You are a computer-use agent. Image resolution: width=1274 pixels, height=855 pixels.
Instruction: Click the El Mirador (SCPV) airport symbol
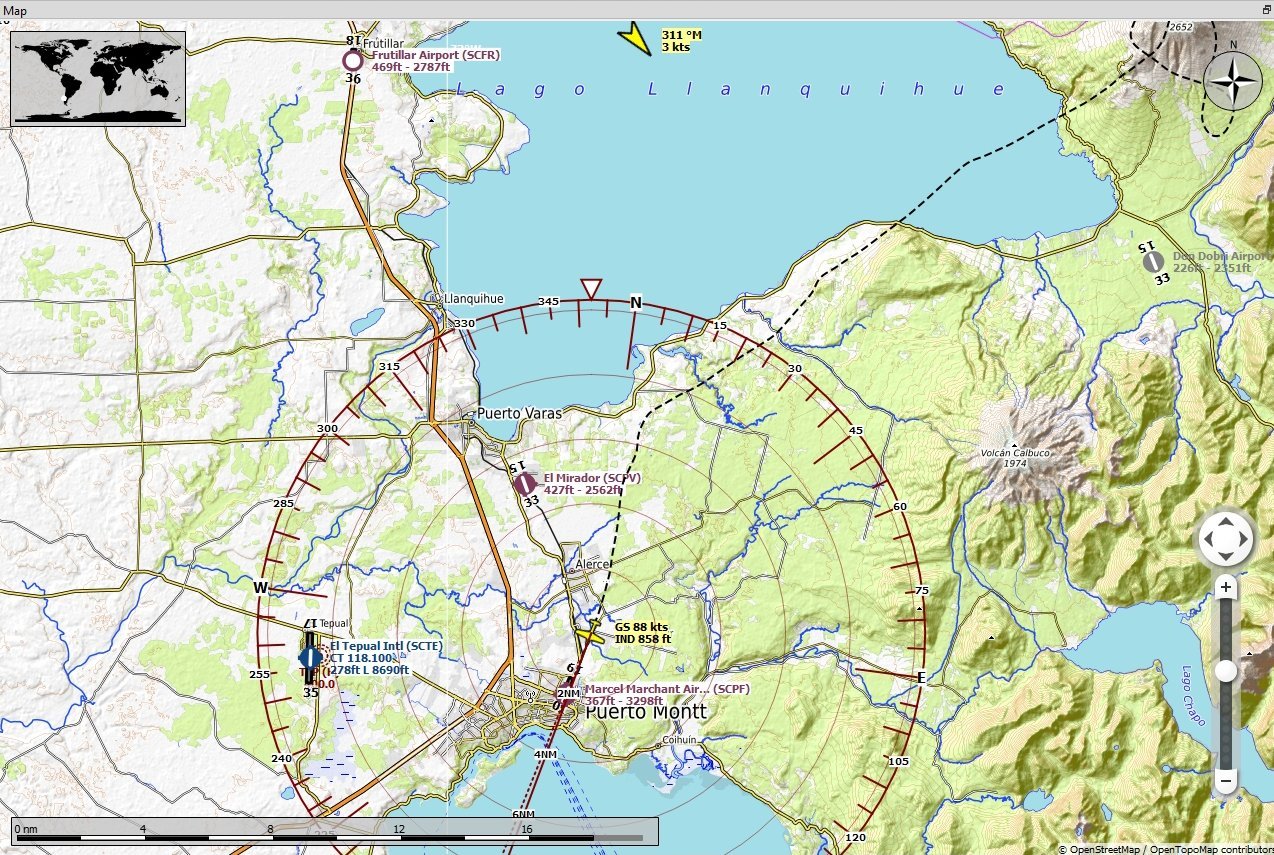pos(524,484)
